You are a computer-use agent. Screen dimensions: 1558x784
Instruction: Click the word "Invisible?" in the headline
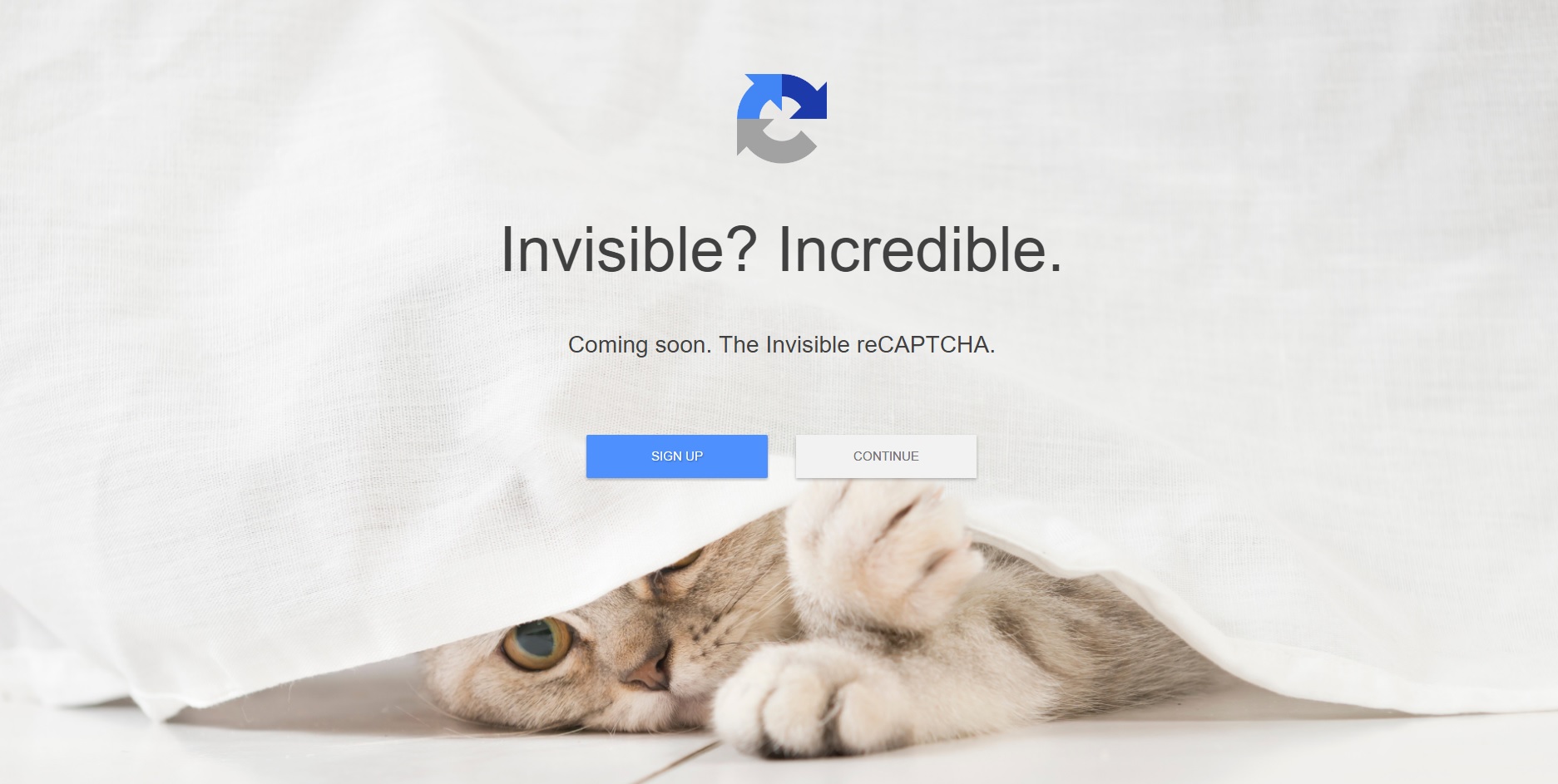click(x=629, y=249)
